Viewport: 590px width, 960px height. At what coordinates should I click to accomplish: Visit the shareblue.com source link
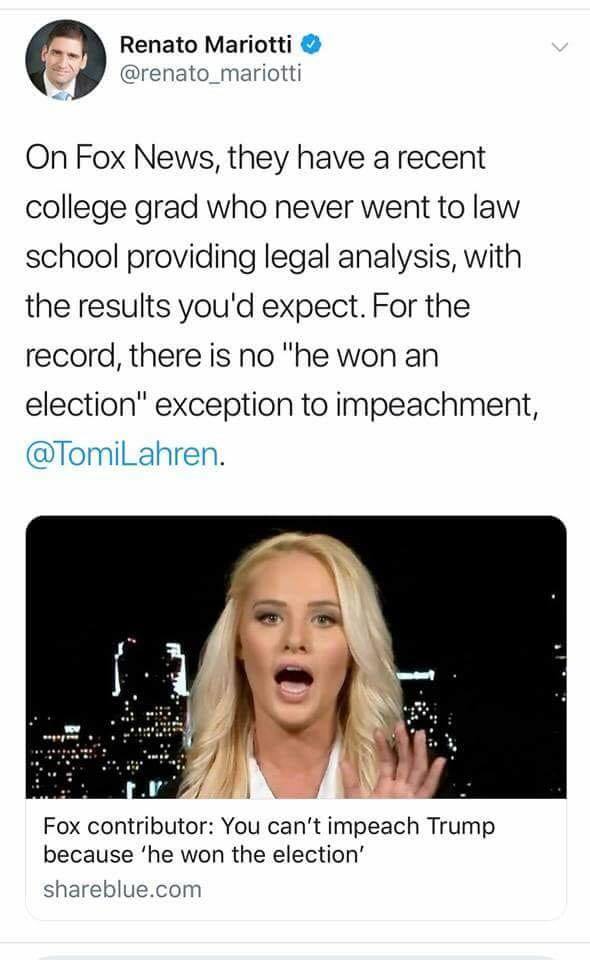(122, 889)
